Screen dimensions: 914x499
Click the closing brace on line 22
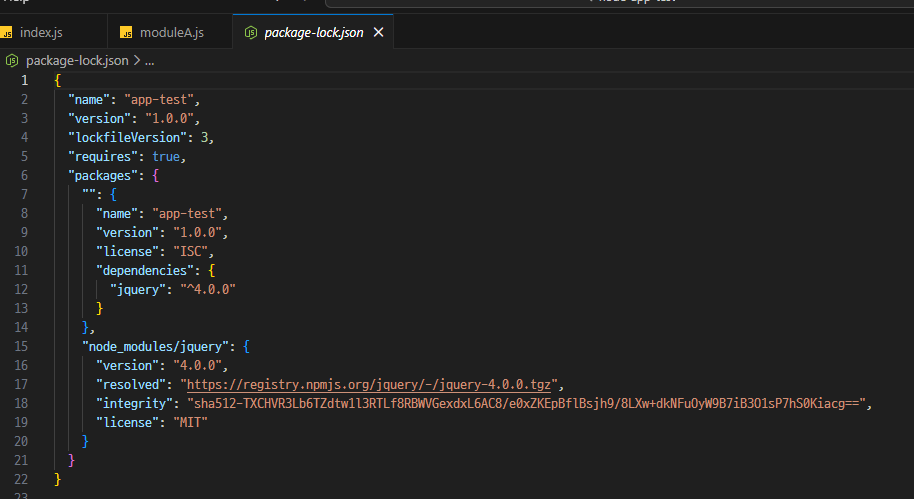tap(57, 479)
